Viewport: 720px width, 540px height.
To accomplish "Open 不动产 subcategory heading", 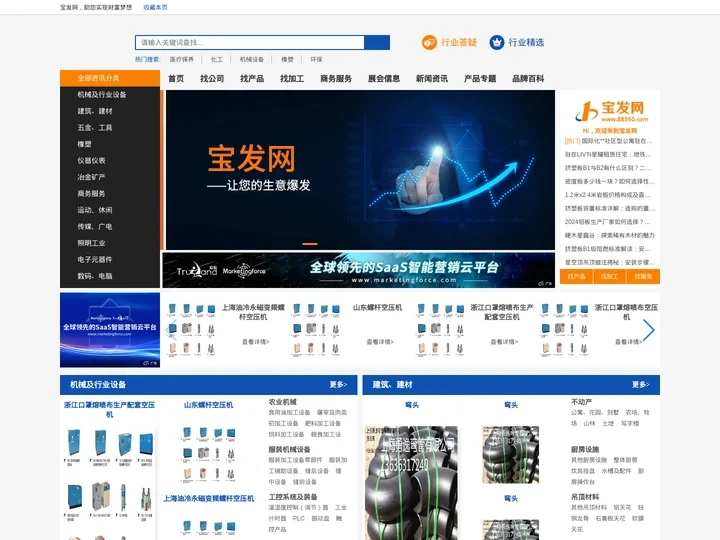I will (x=581, y=402).
